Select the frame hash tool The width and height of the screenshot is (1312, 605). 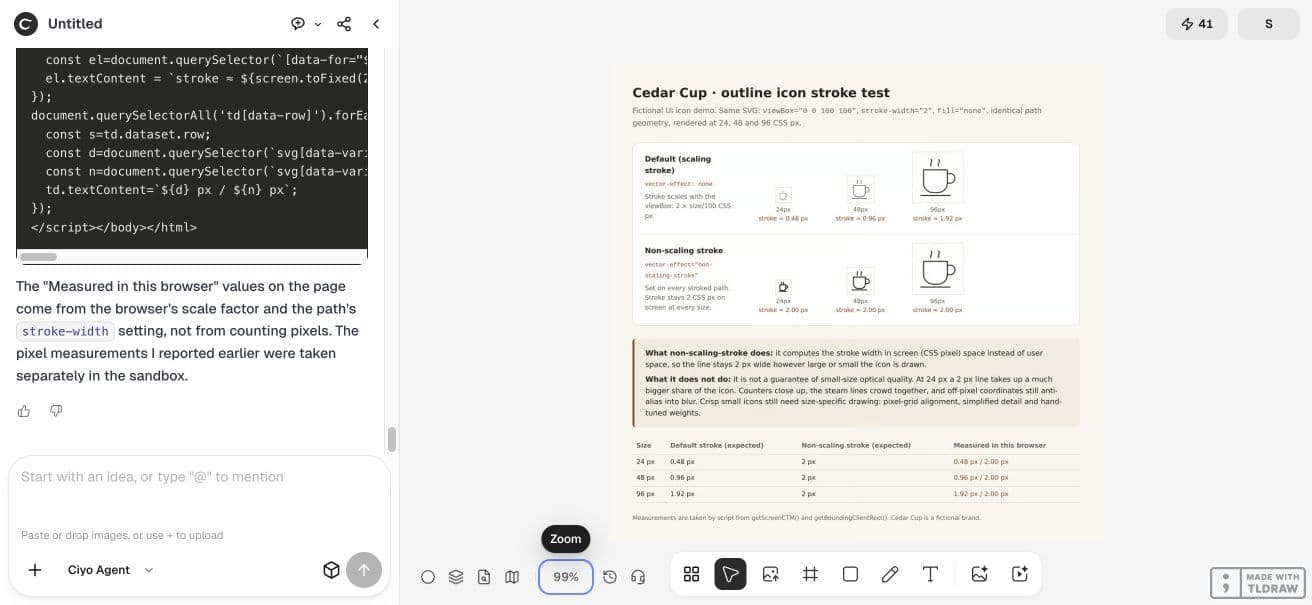point(810,574)
